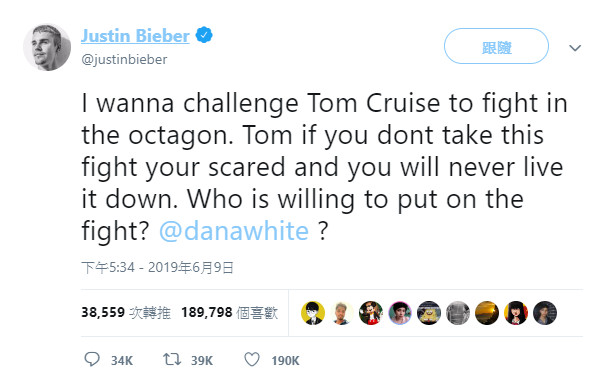This screenshot has width=609, height=372.
Task: Click the yellow cartoon liker avatar
Action: [x=313, y=313]
